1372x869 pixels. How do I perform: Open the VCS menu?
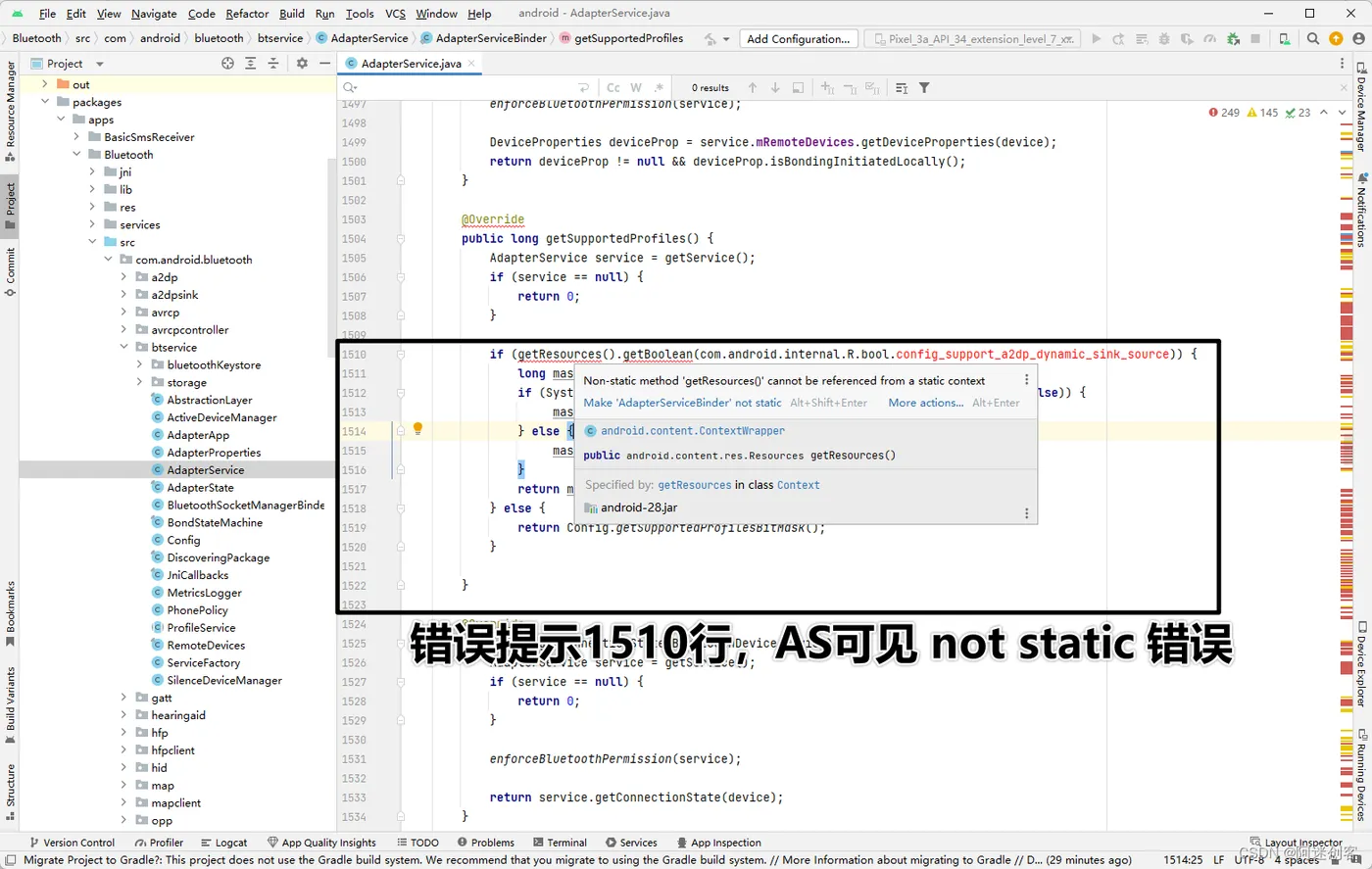[395, 14]
